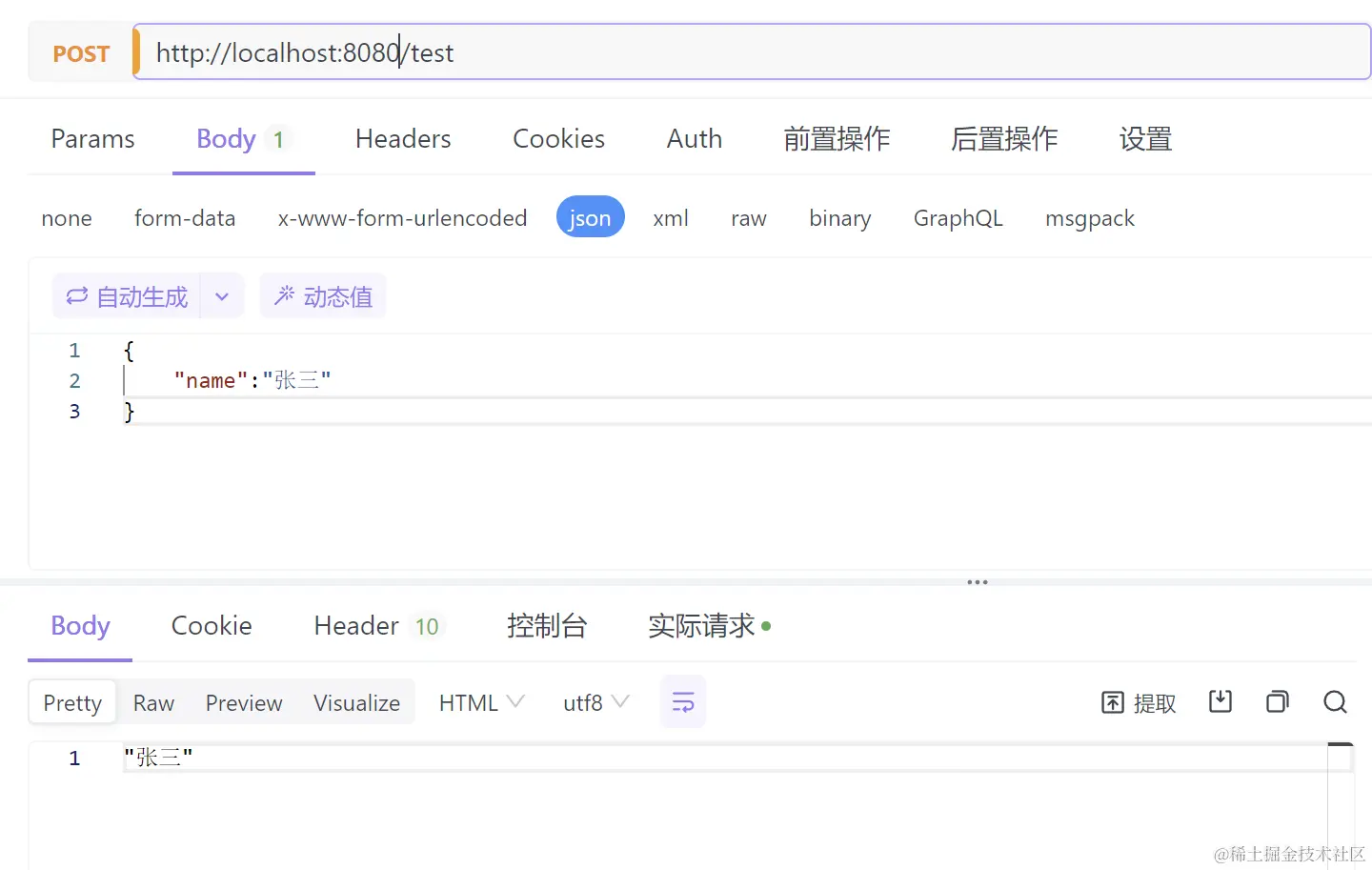Open the response Header tab
The height and width of the screenshot is (870, 1372).
pos(378,626)
